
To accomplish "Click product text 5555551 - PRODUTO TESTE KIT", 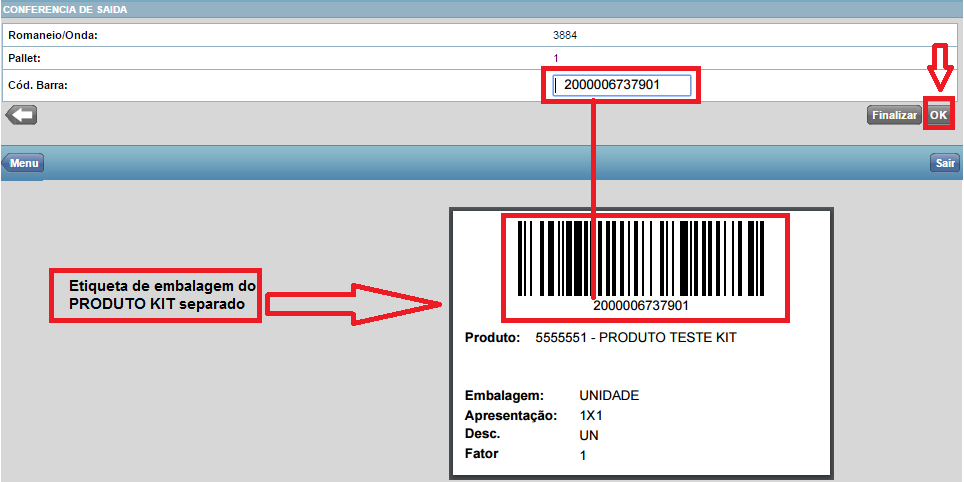I will [x=636, y=338].
